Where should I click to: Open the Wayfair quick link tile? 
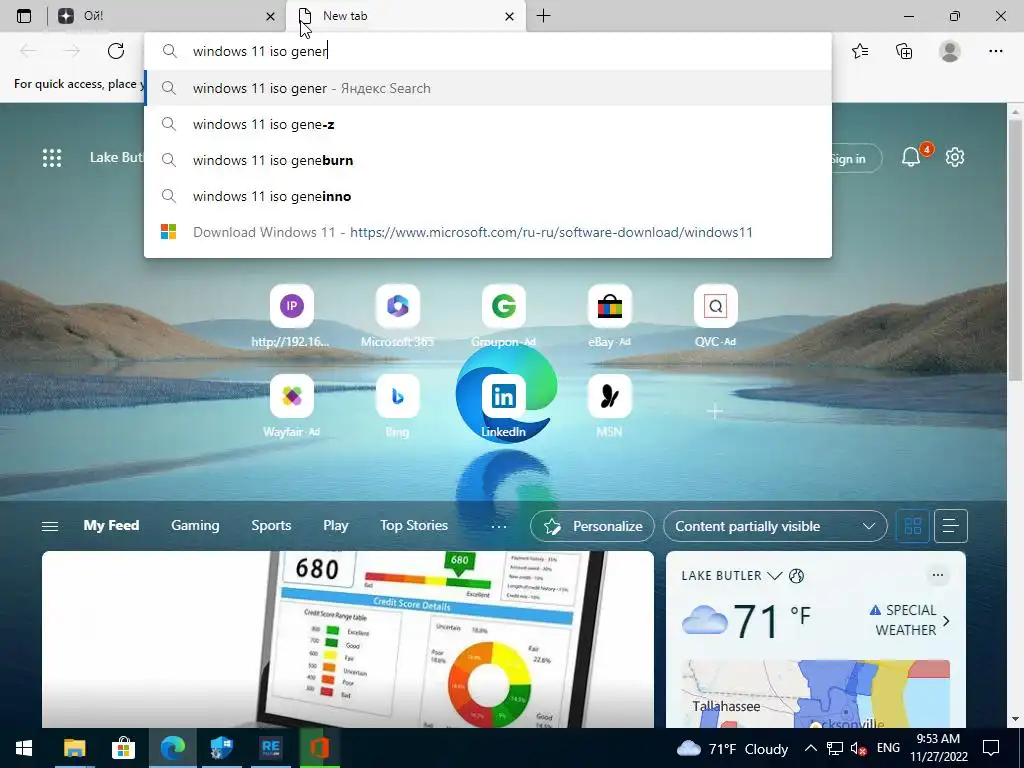point(291,406)
